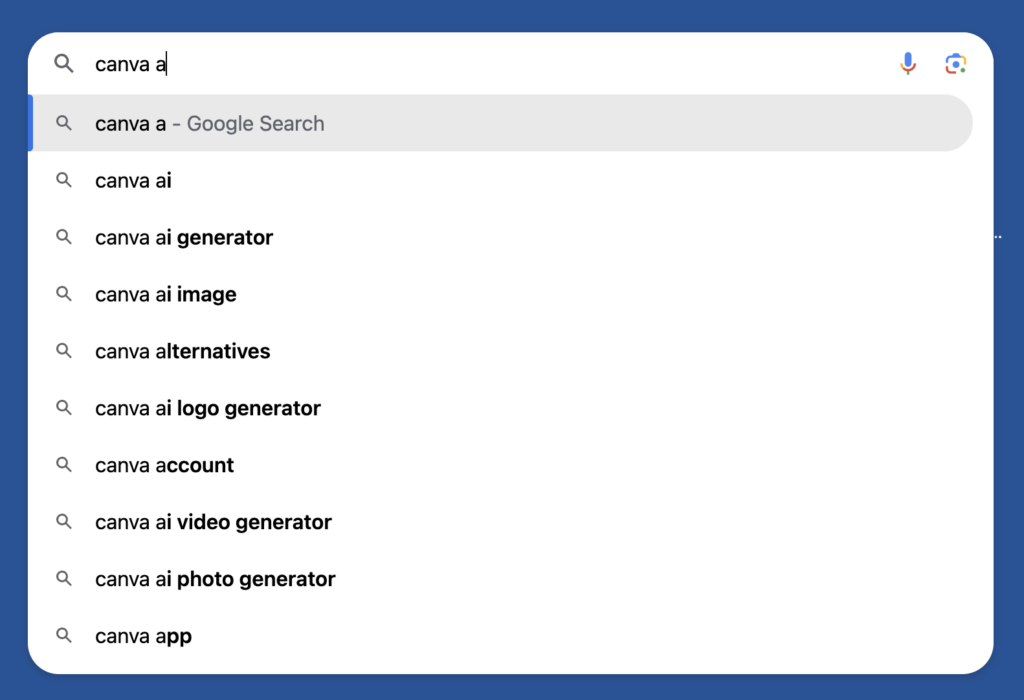Open the 'canva app' suggestion
This screenshot has height=700, width=1024.
click(x=143, y=636)
